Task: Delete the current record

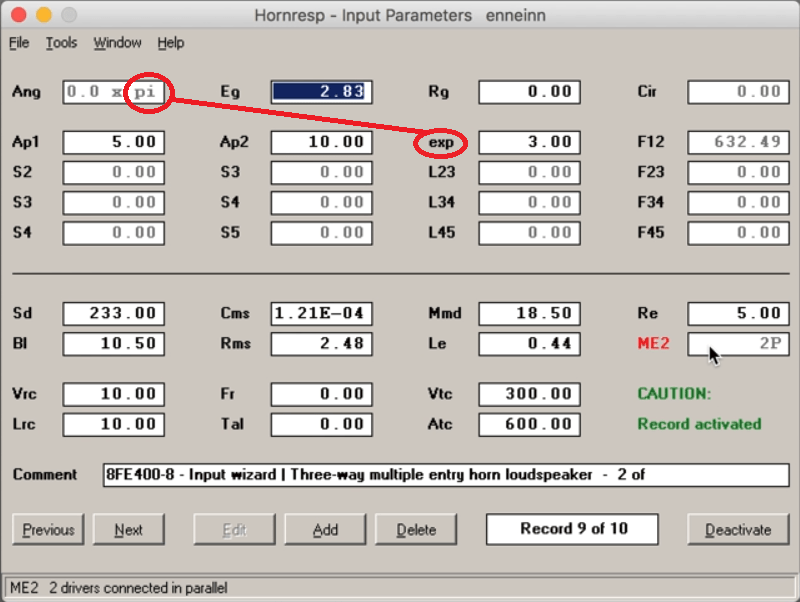Action: coord(416,530)
